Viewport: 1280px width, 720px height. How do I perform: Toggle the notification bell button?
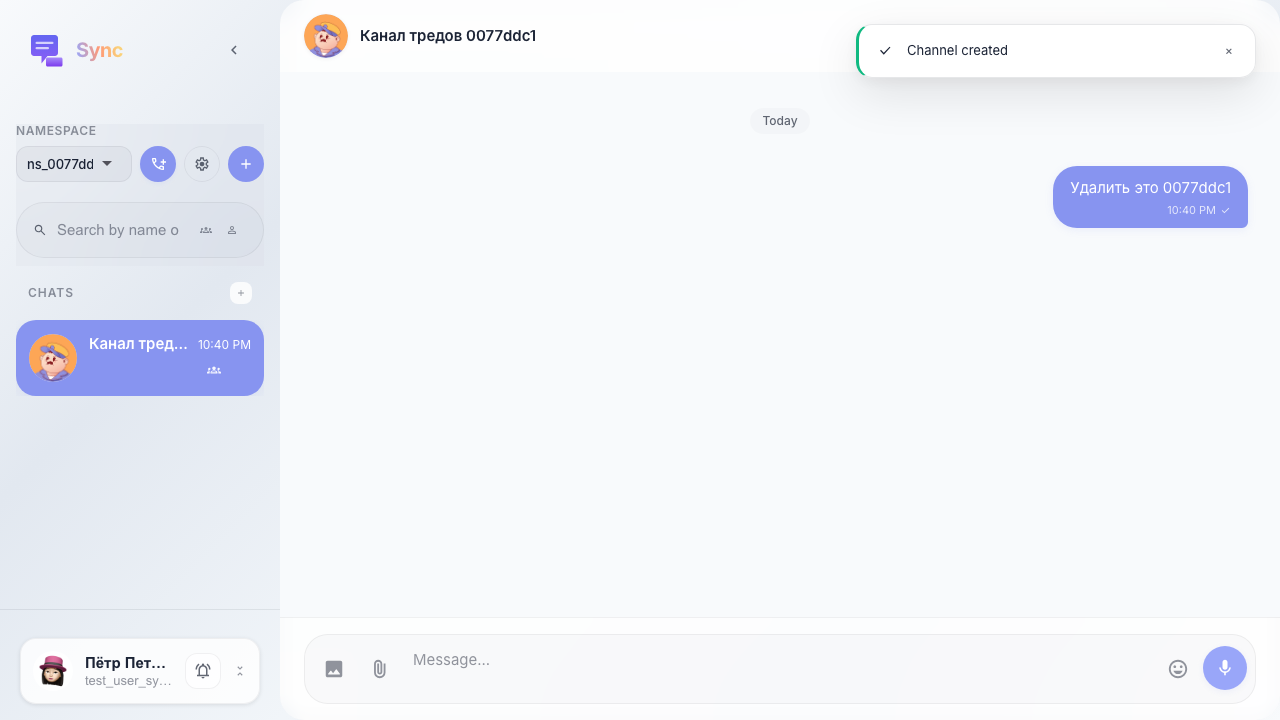(203, 671)
